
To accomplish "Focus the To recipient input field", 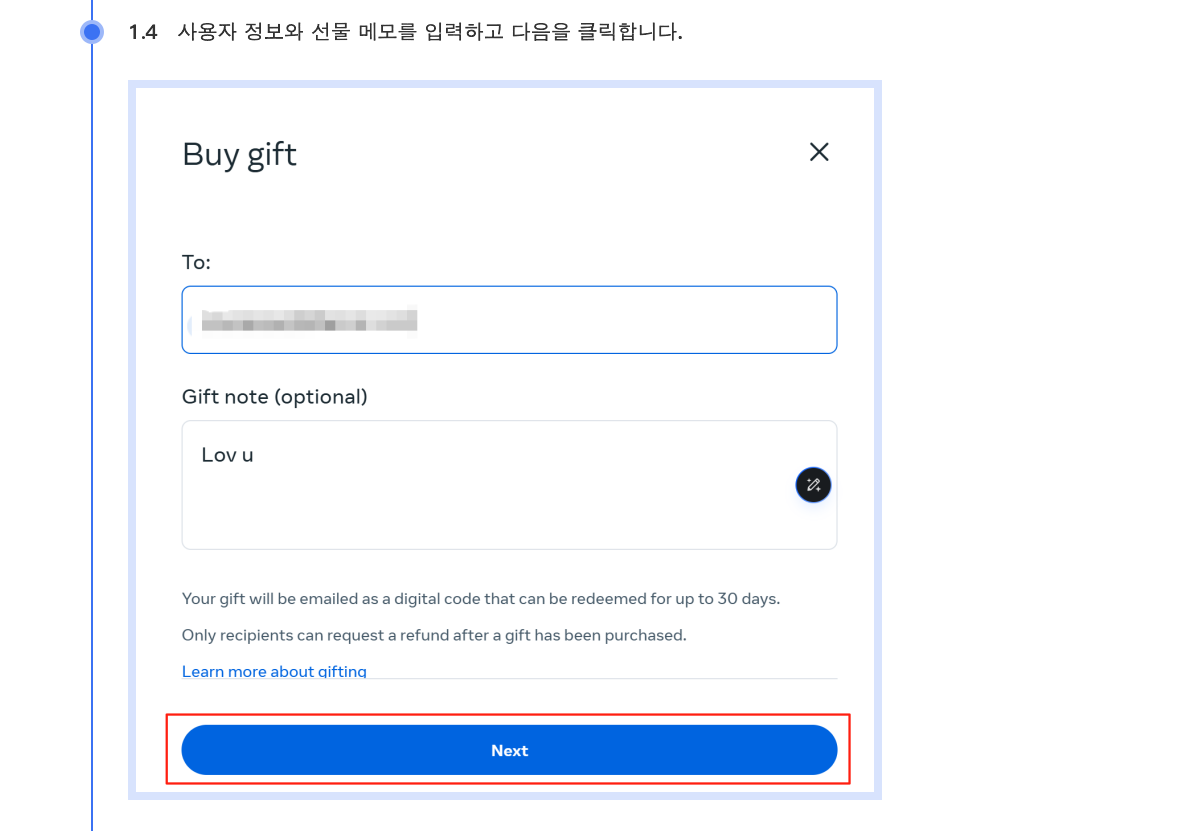I will click(620, 320).
